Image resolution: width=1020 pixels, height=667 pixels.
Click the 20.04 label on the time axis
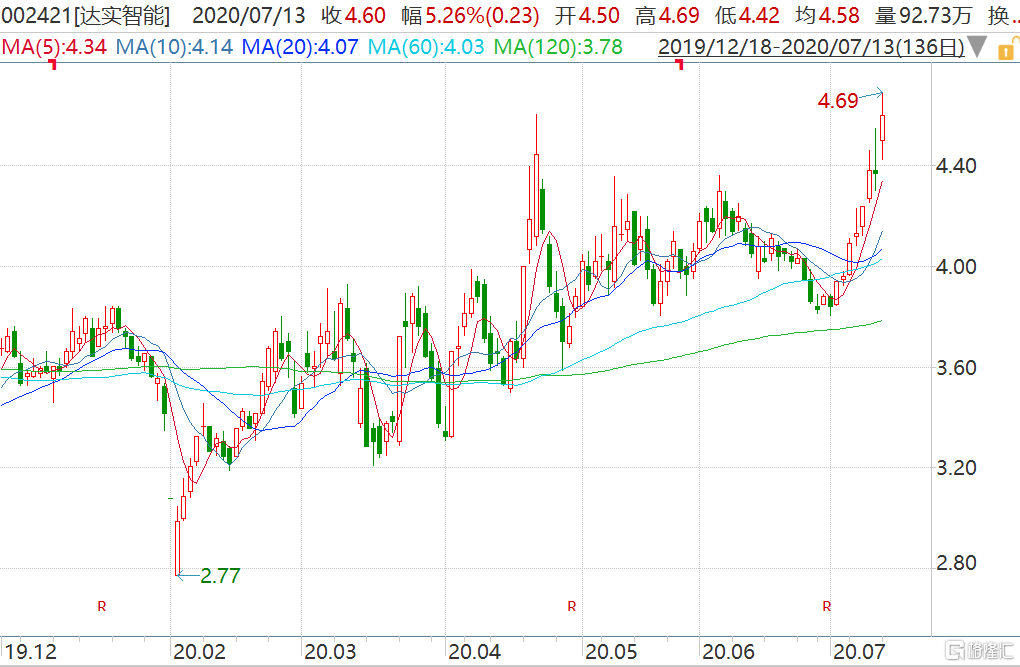(x=474, y=651)
